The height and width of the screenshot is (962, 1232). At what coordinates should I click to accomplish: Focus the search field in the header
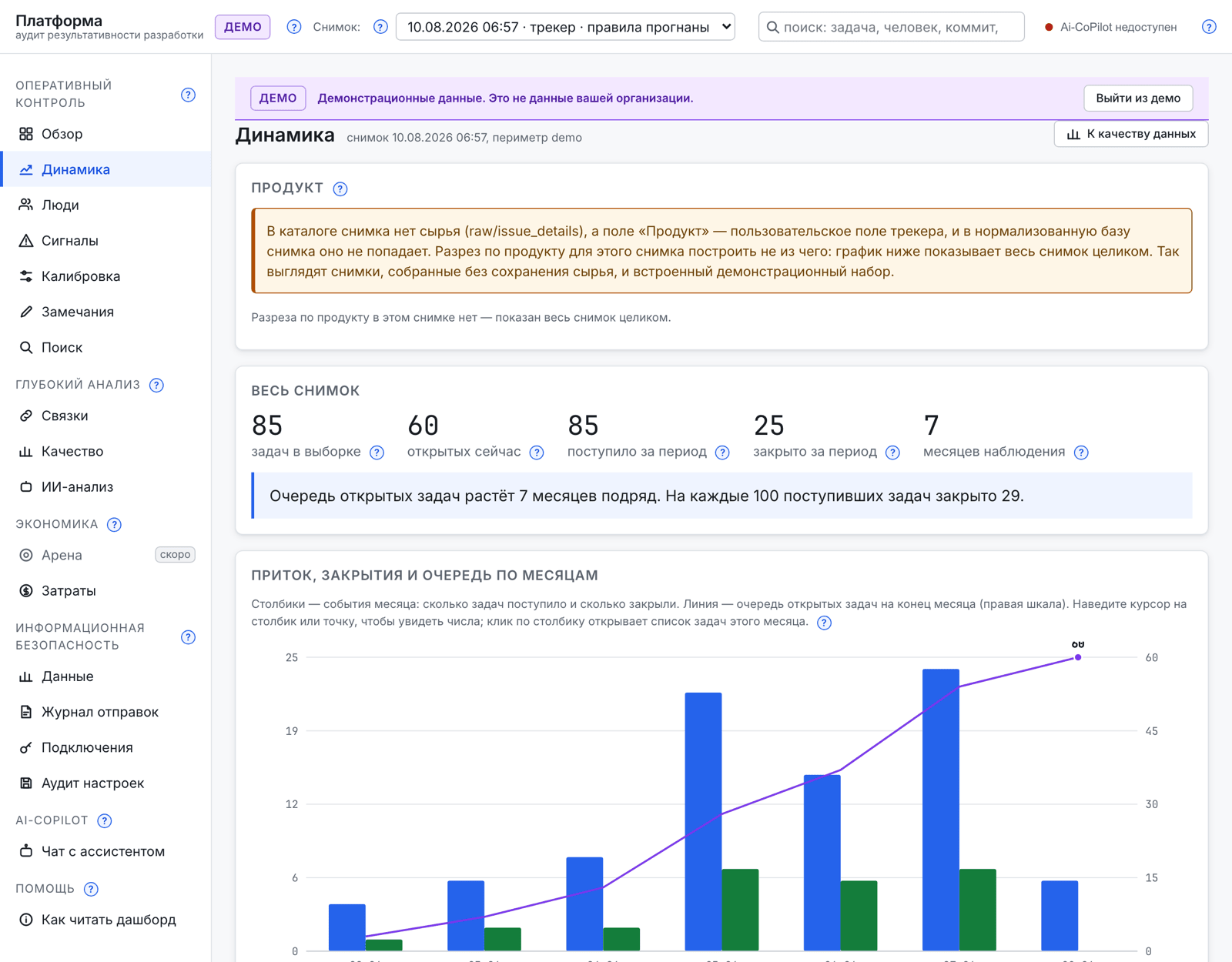(891, 27)
